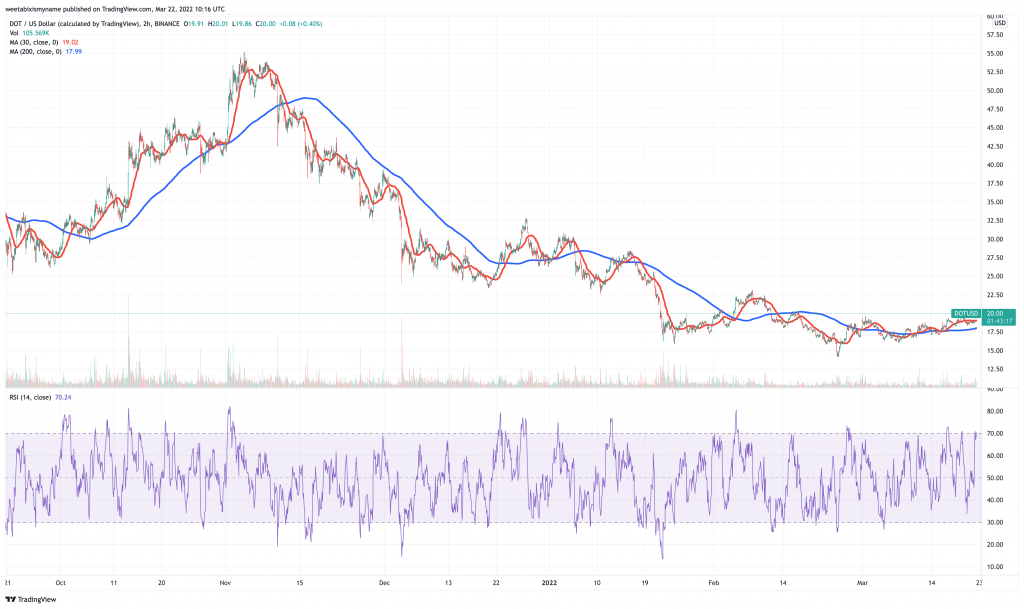
Task: Click the 22 date label on time axis
Action: point(496,582)
